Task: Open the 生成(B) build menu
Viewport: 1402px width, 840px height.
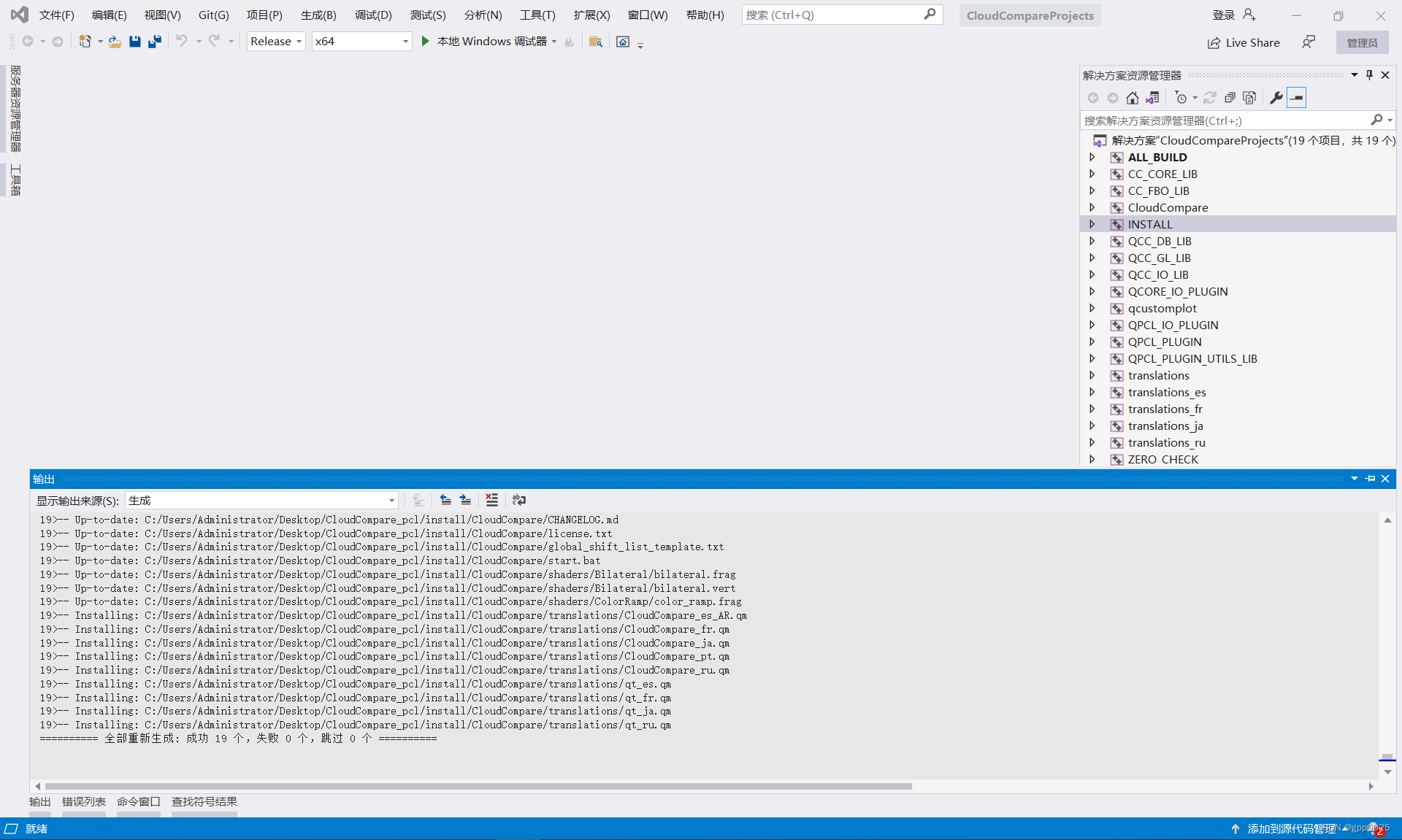Action: click(318, 15)
